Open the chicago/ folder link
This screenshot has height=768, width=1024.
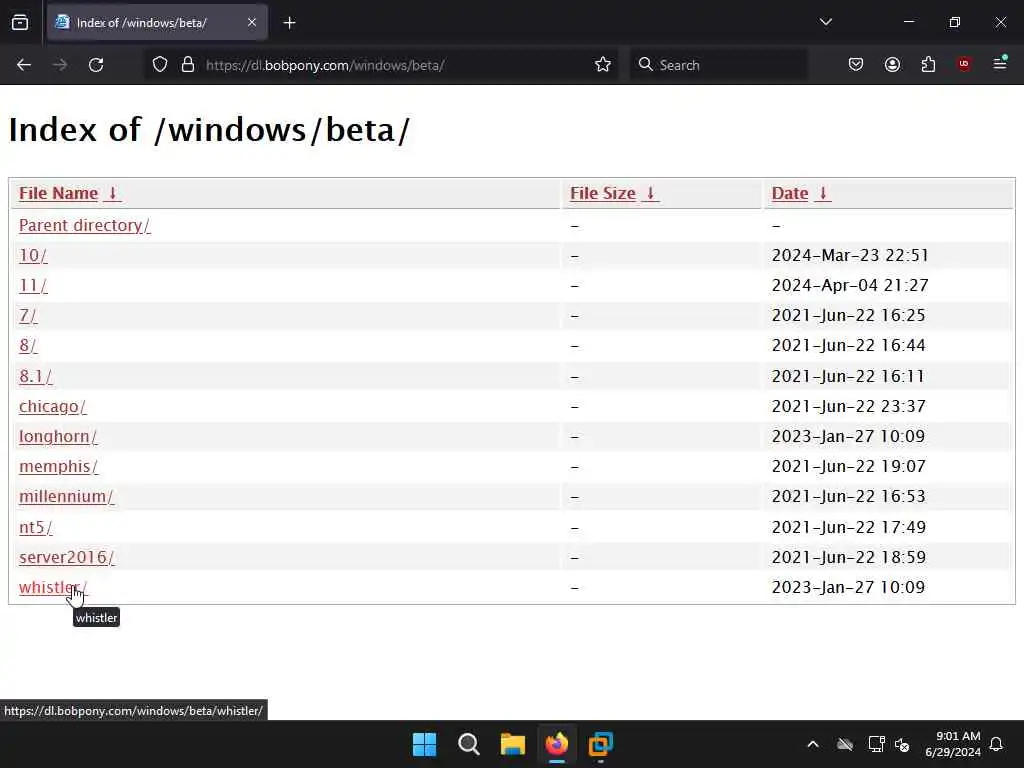pos(52,406)
